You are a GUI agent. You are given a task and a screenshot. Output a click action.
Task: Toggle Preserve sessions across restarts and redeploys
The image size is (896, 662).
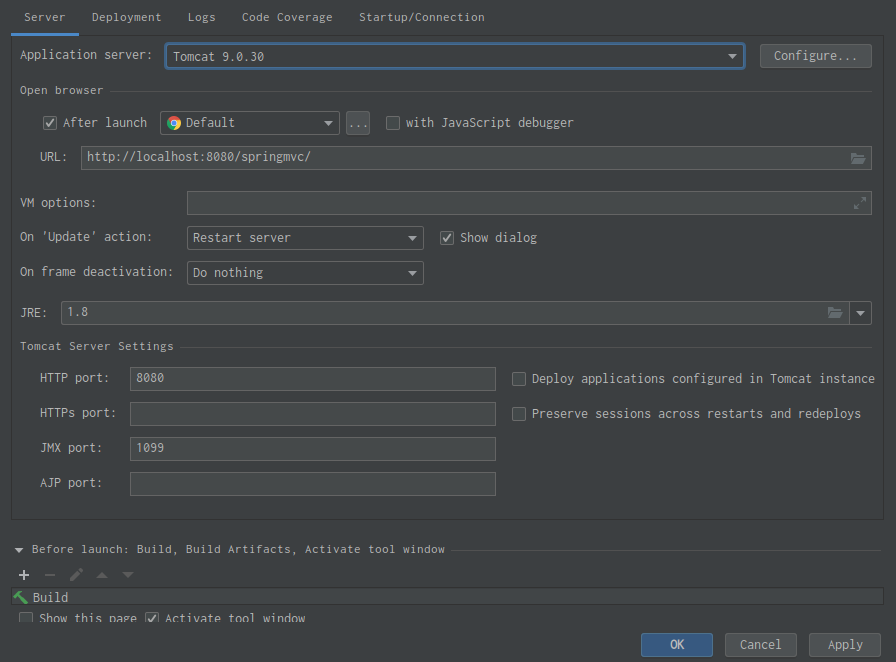pos(519,414)
